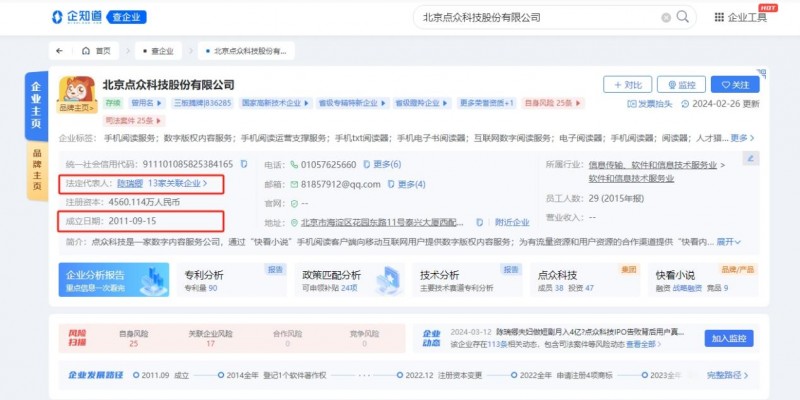The image size is (800, 400).
Task: Open legal representative 陈瑞卿 link
Action: click(130, 183)
